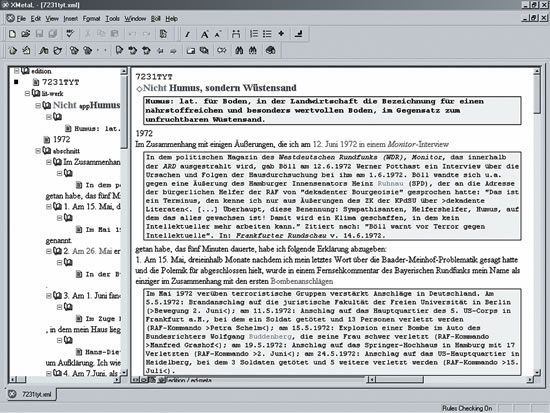550x413 pixels.
Task: Click the first icon of second toolbar
Action: 13,51
